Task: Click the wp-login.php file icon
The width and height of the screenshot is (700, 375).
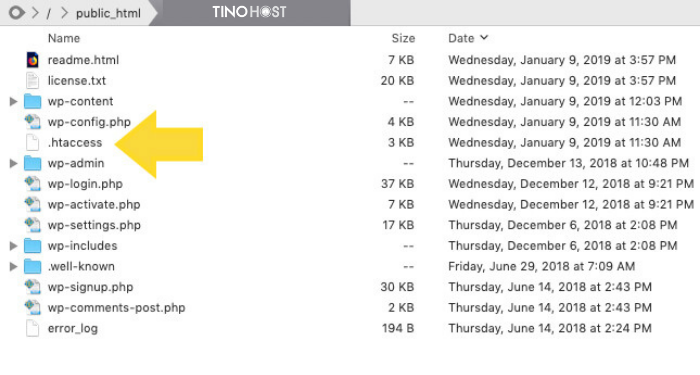Action: 32,184
